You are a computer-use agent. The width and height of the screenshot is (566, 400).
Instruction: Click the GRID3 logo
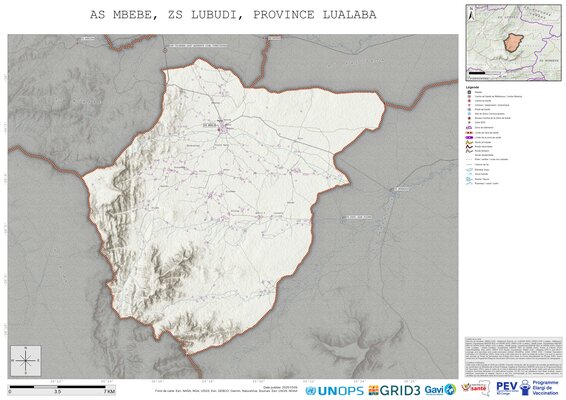394,390
